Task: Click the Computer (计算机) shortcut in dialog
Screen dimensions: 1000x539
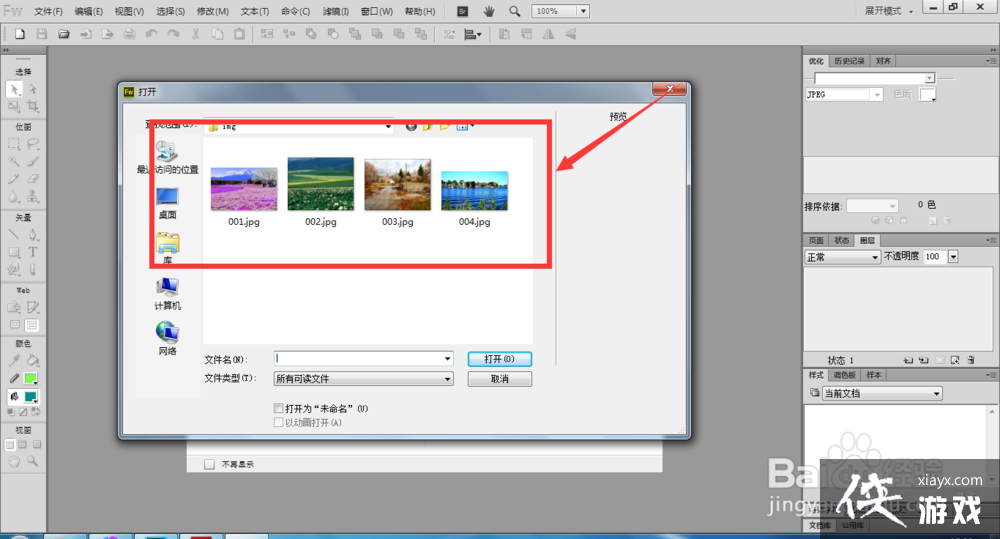Action: pos(167,293)
